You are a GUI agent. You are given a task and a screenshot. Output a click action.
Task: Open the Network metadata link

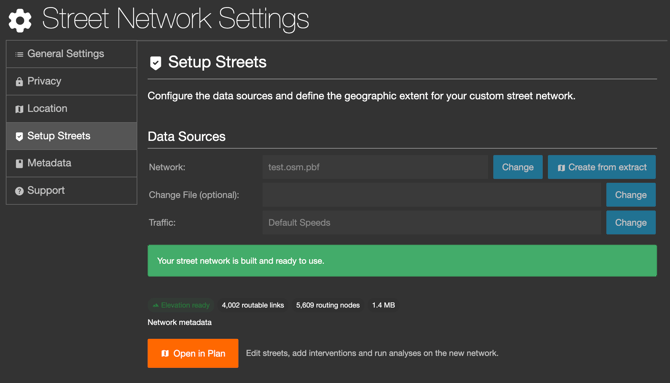[x=179, y=322]
